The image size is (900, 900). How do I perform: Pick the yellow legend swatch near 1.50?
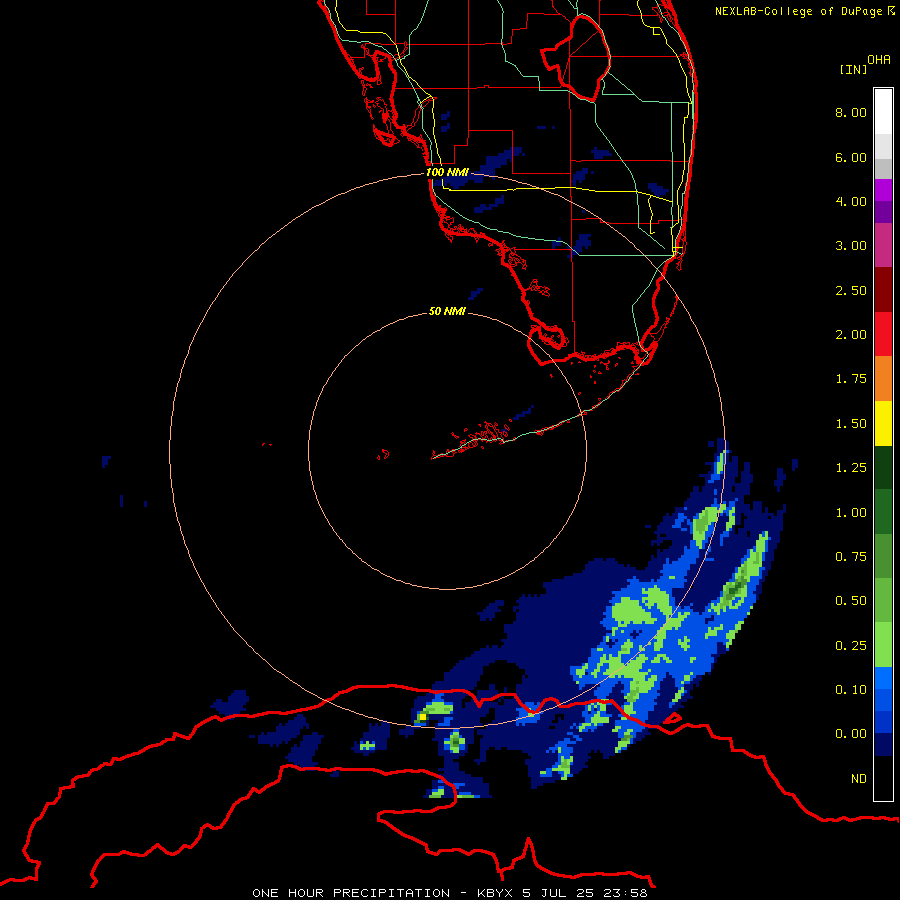[x=883, y=423]
